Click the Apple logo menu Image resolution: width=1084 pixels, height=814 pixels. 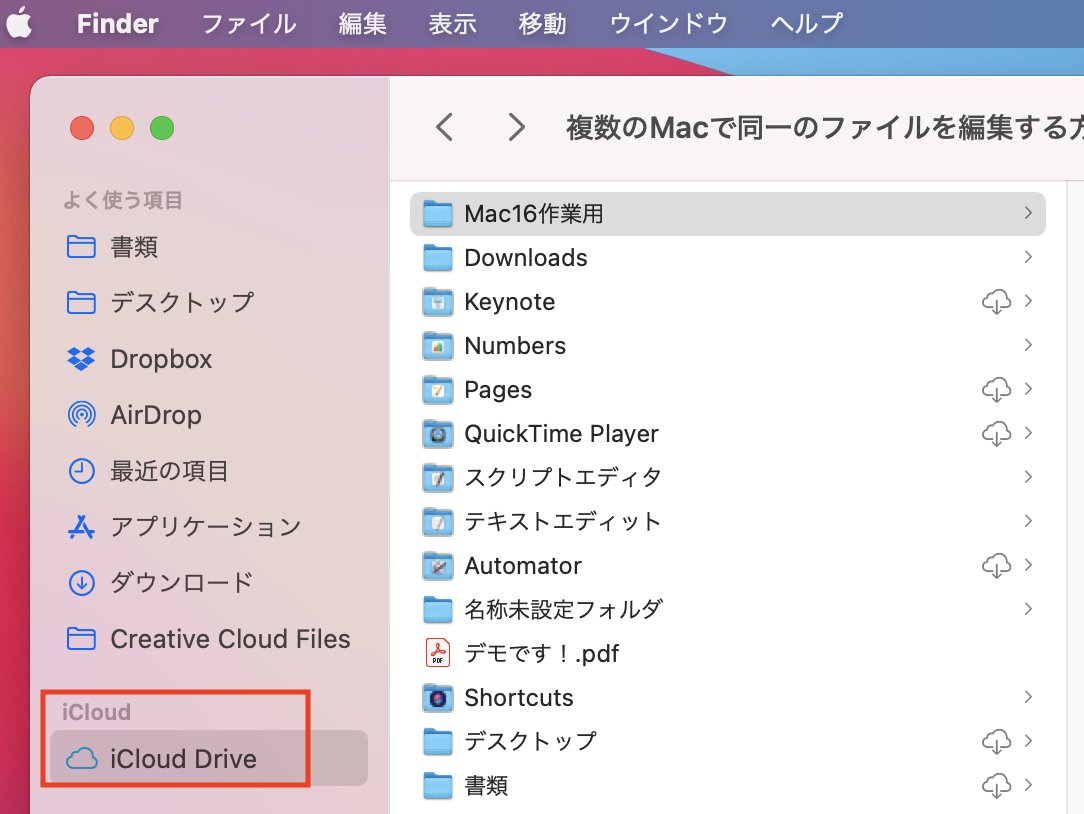pyautogui.click(x=19, y=24)
